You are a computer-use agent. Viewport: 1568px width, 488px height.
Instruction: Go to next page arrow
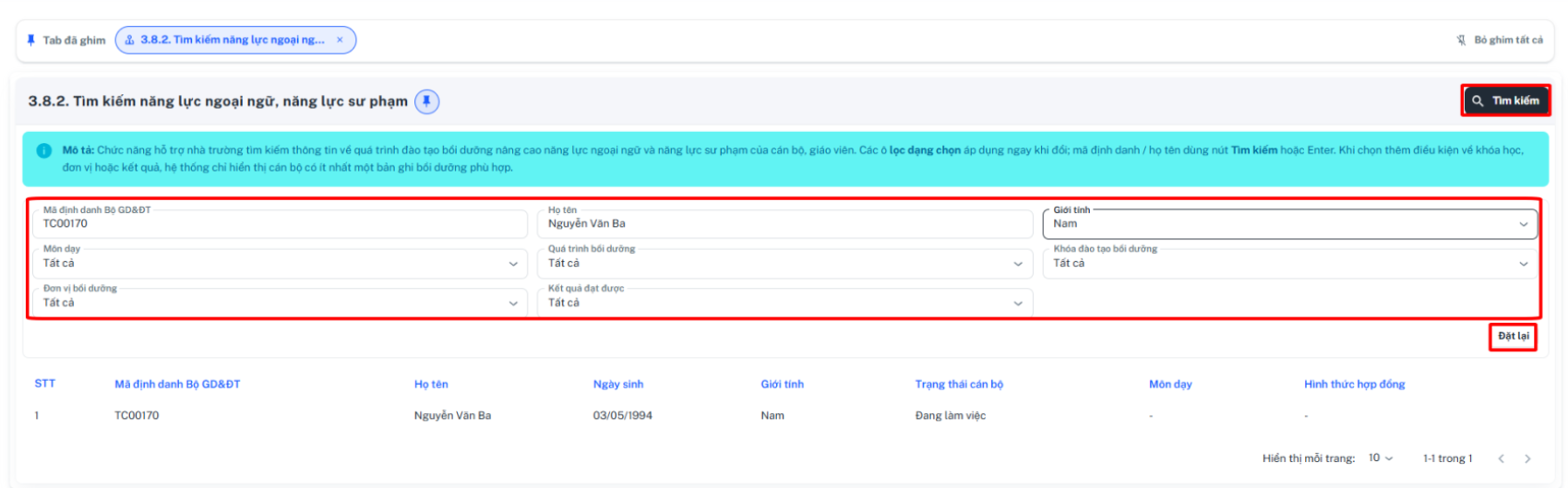1527,458
